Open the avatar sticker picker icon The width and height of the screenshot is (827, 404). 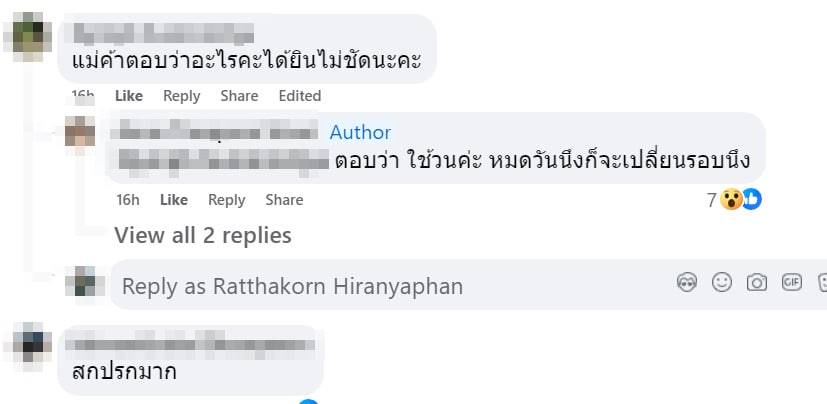pyautogui.click(x=687, y=283)
